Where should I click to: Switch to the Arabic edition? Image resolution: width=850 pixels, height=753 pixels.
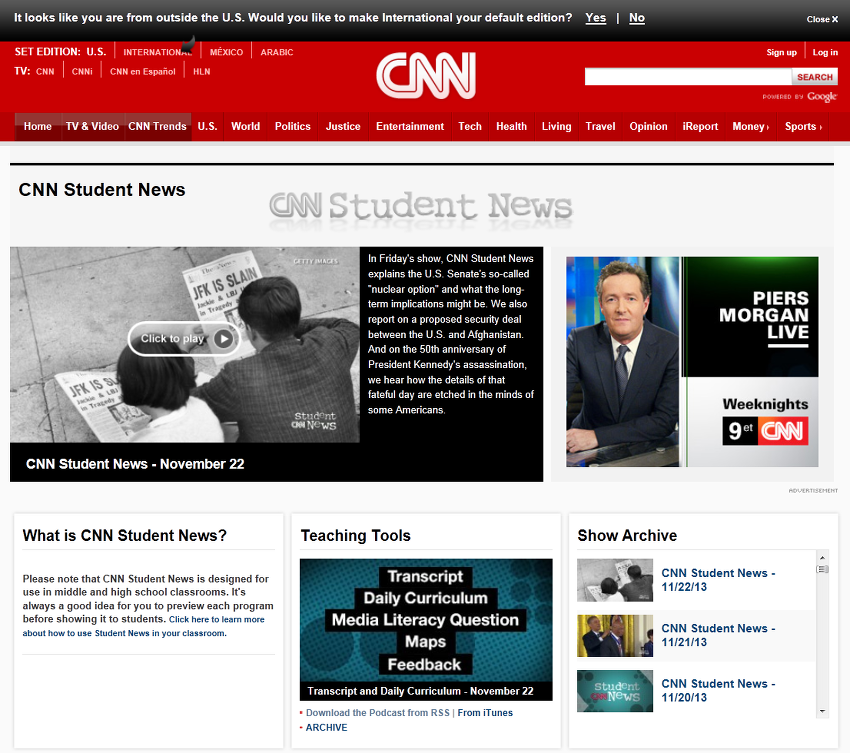point(276,52)
